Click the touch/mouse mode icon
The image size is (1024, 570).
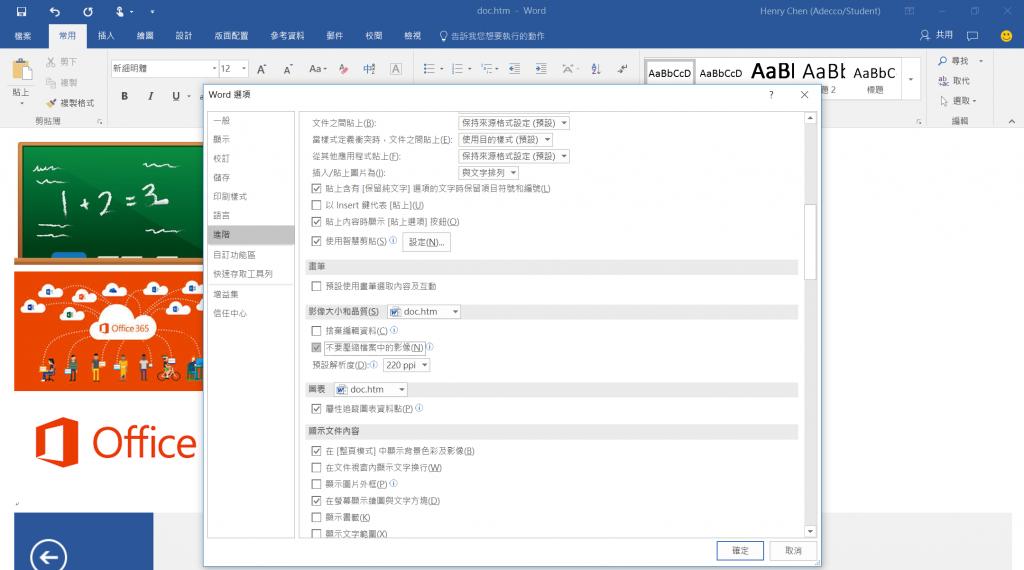[x=120, y=11]
